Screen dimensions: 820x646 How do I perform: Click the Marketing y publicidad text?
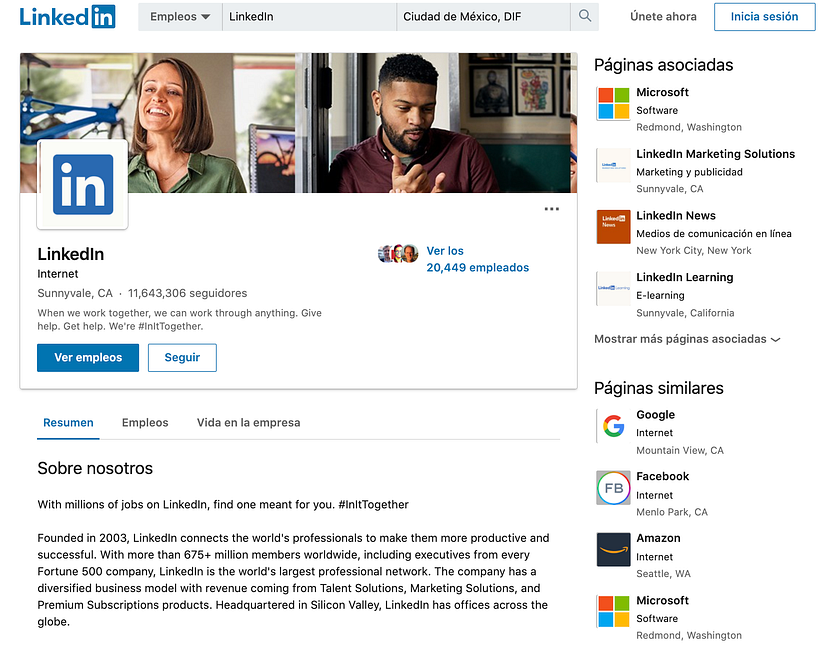click(x=689, y=172)
